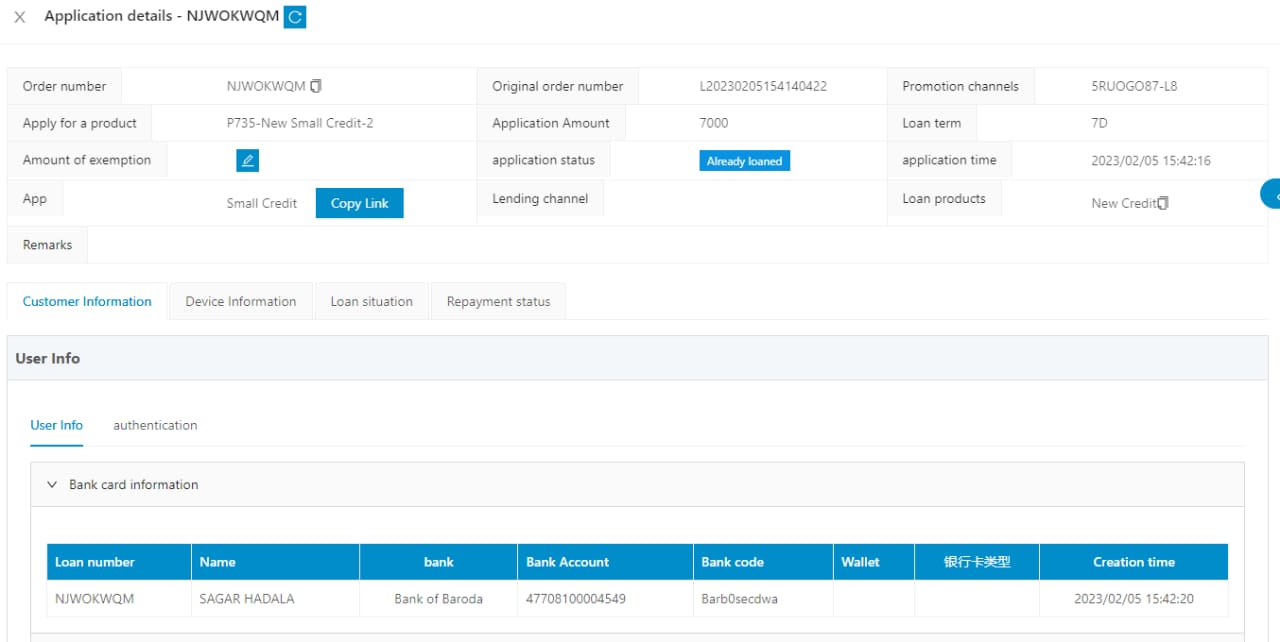
Task: Click the Already loaned status badge
Action: click(744, 161)
